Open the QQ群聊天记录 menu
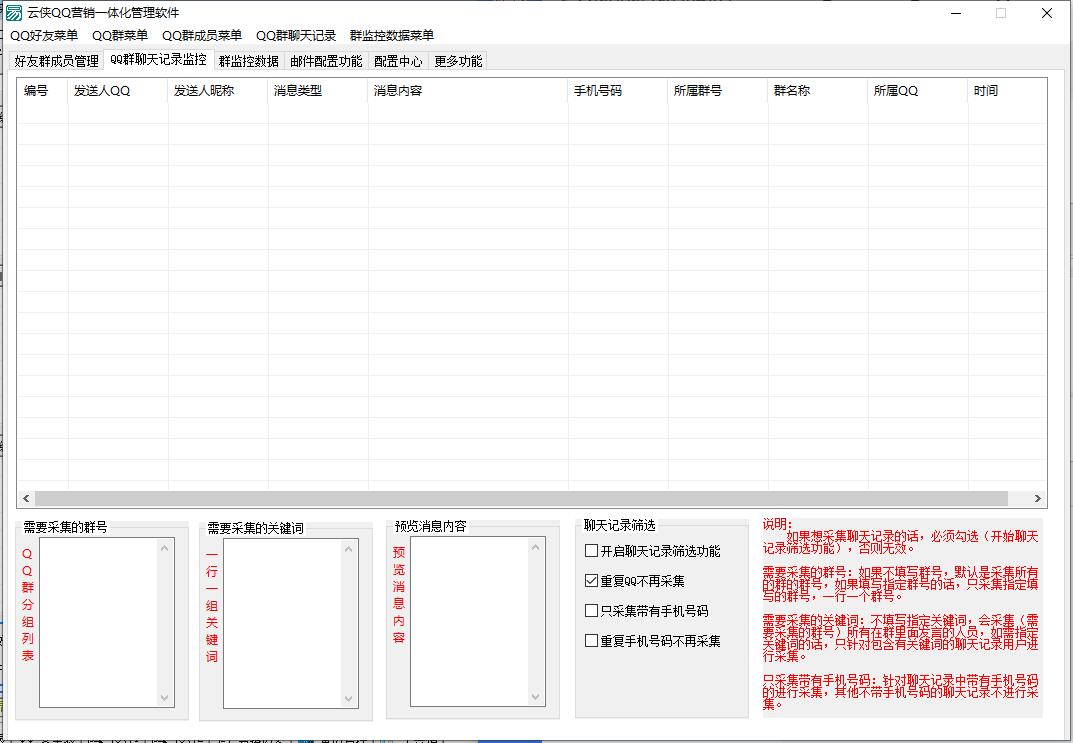Image resolution: width=1073 pixels, height=743 pixels. 296,36
